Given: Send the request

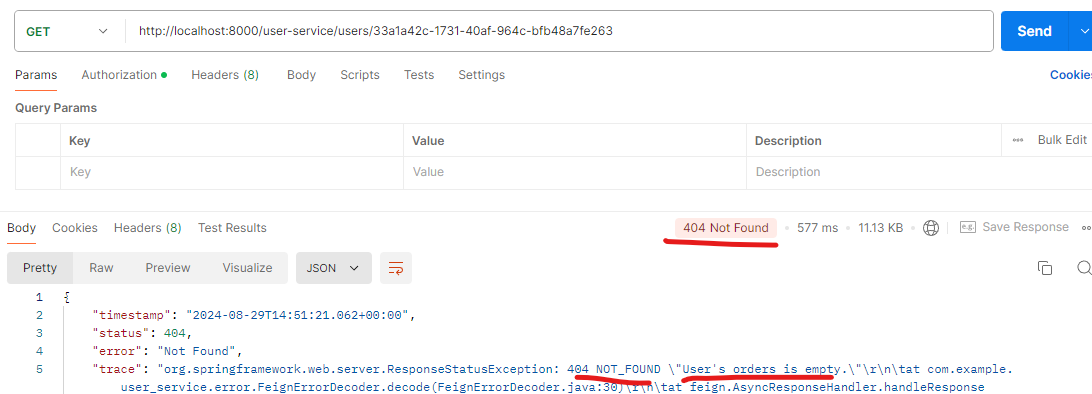Looking at the screenshot, I should [1034, 31].
